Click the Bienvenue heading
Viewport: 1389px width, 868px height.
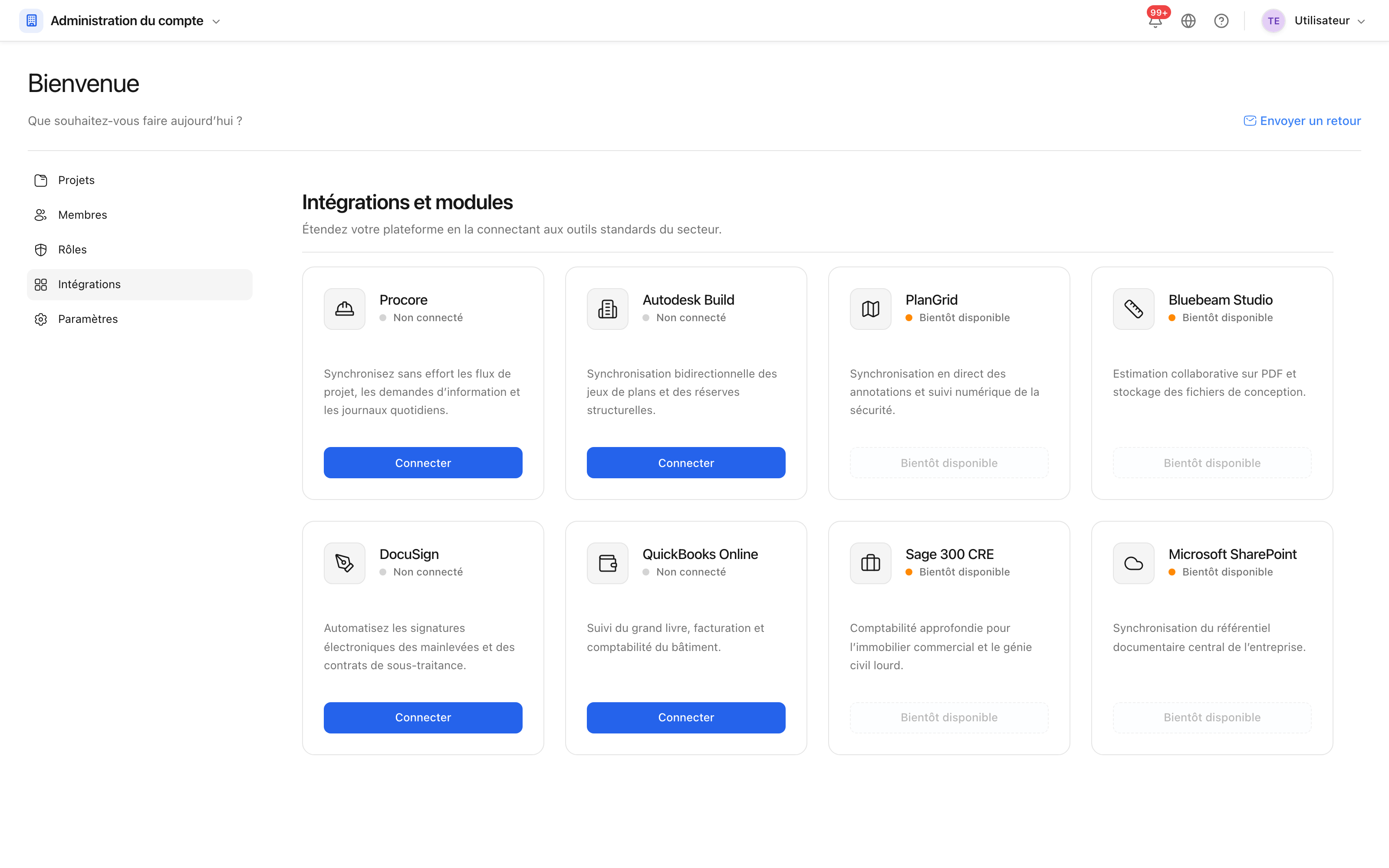84,83
